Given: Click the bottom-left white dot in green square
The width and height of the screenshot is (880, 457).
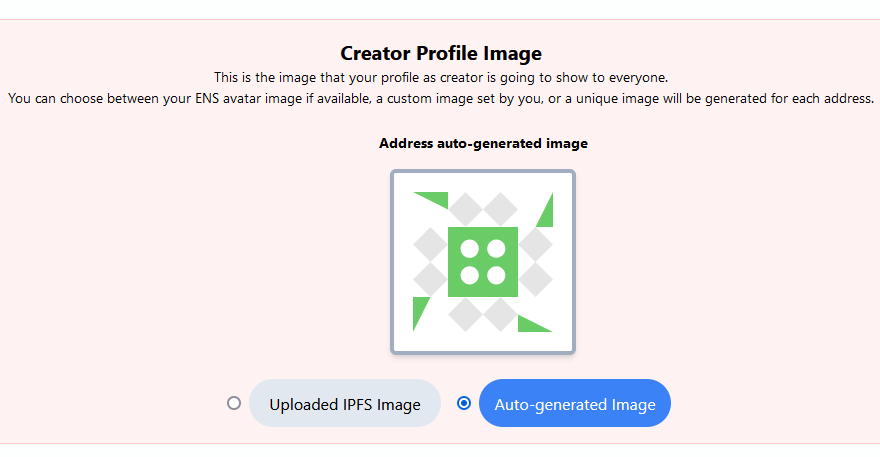Looking at the screenshot, I should tap(470, 275).
